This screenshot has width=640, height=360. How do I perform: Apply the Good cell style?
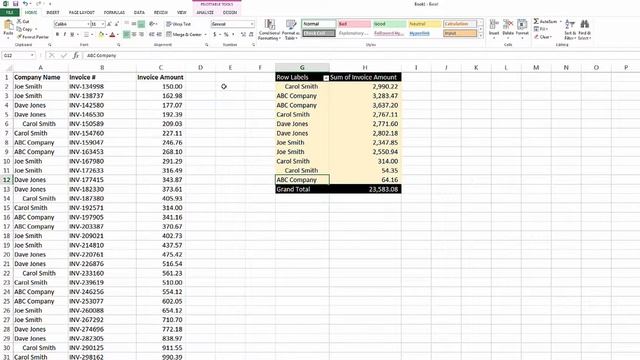[x=389, y=24]
